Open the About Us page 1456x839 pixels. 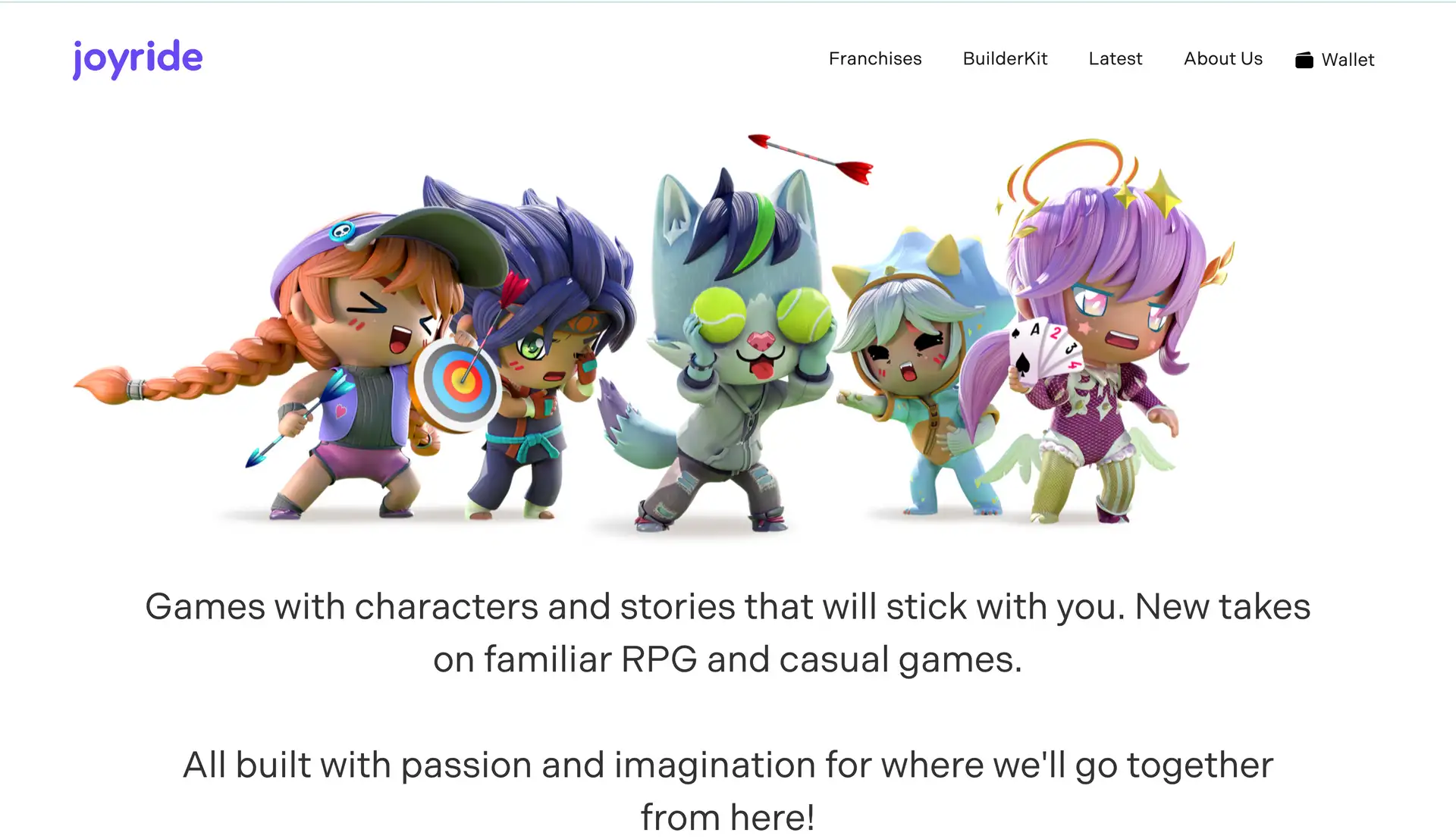1223,58
